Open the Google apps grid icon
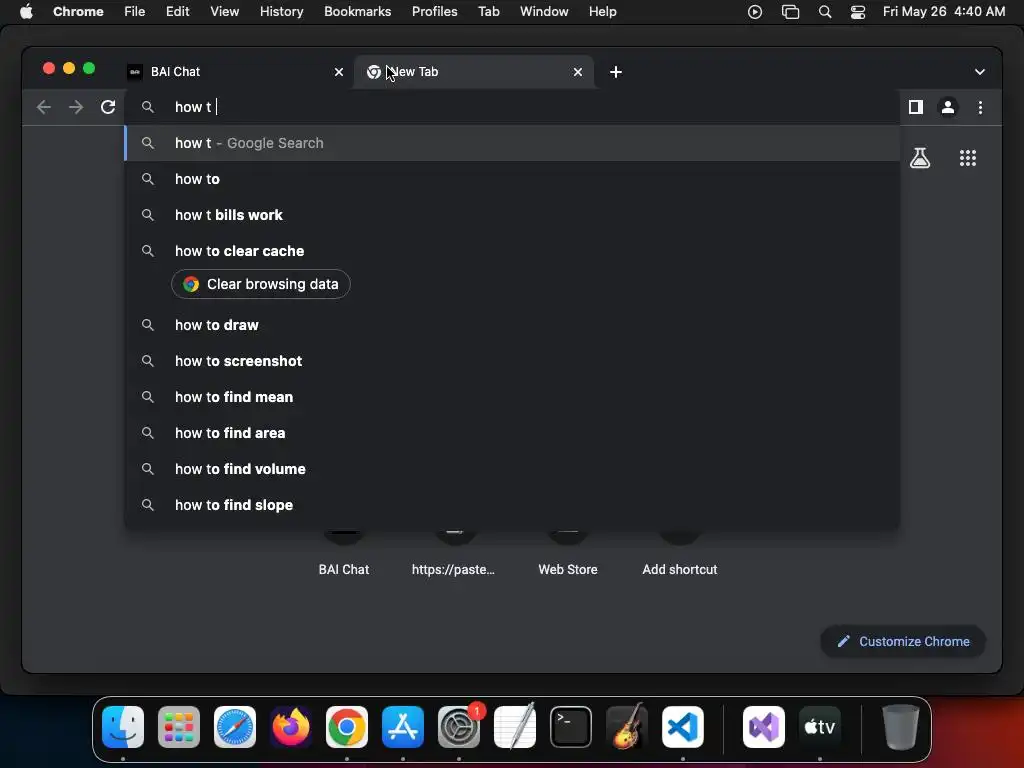Viewport: 1024px width, 768px height. click(x=967, y=158)
